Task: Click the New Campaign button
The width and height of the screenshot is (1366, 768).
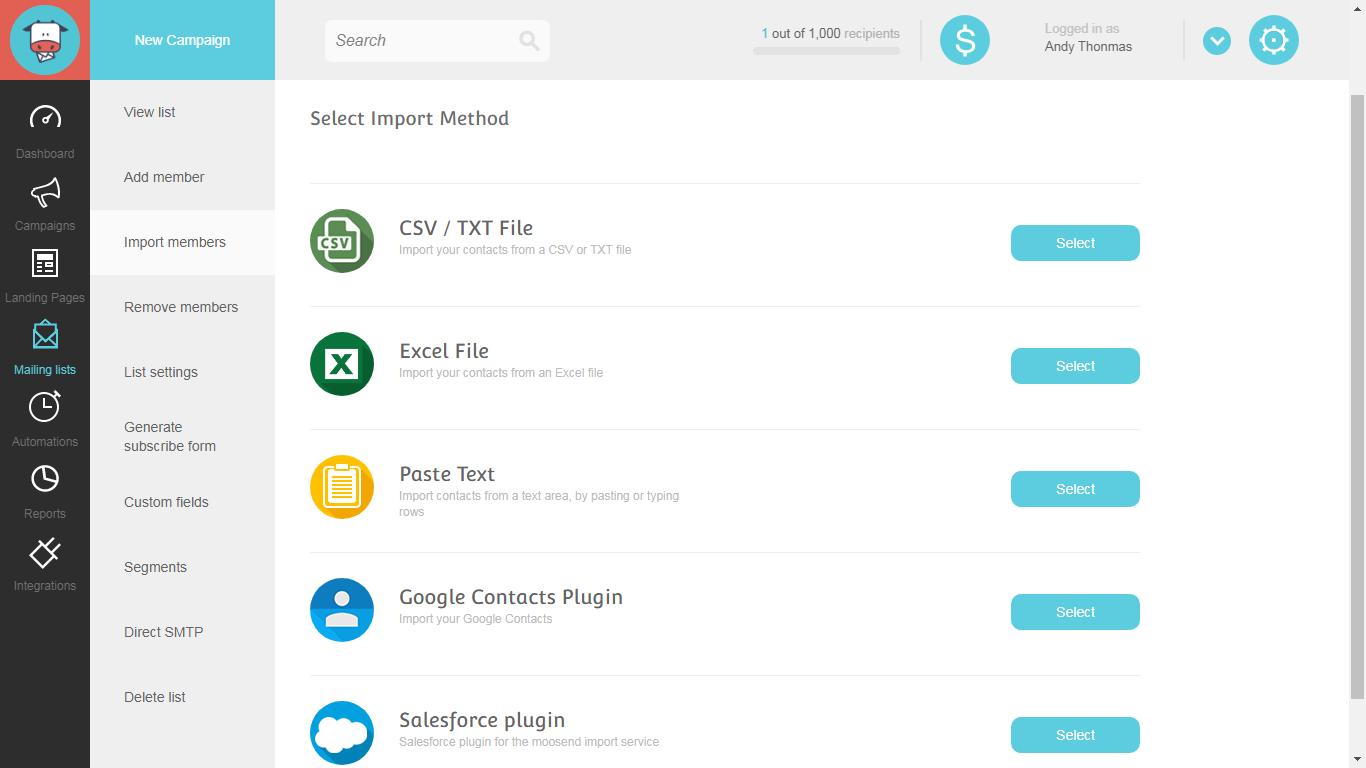Action: click(x=182, y=40)
